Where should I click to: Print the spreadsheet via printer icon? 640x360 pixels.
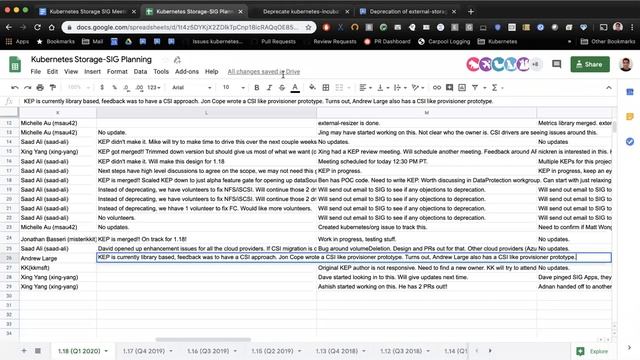[40, 87]
